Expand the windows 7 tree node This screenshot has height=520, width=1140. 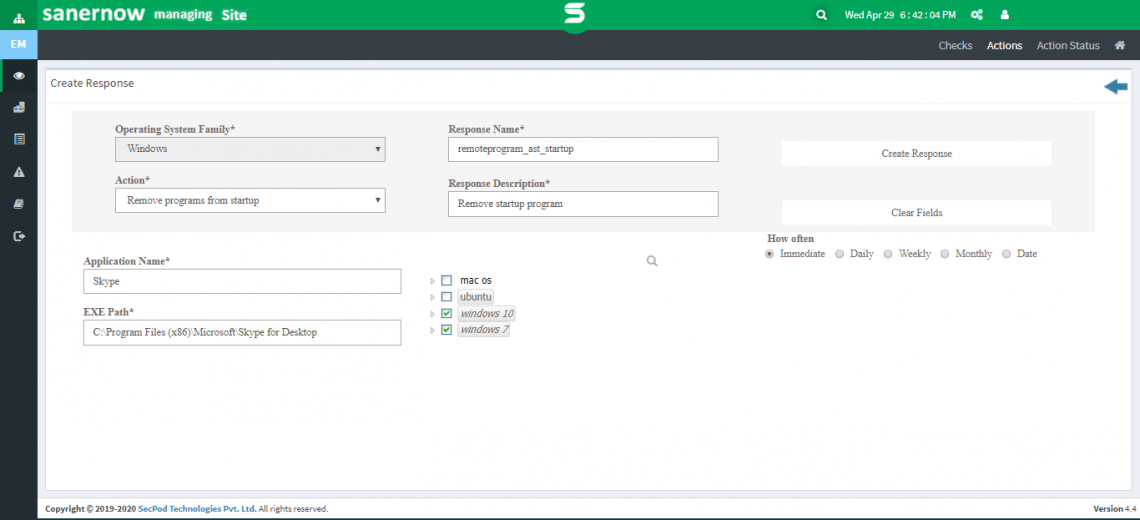[x=432, y=330]
